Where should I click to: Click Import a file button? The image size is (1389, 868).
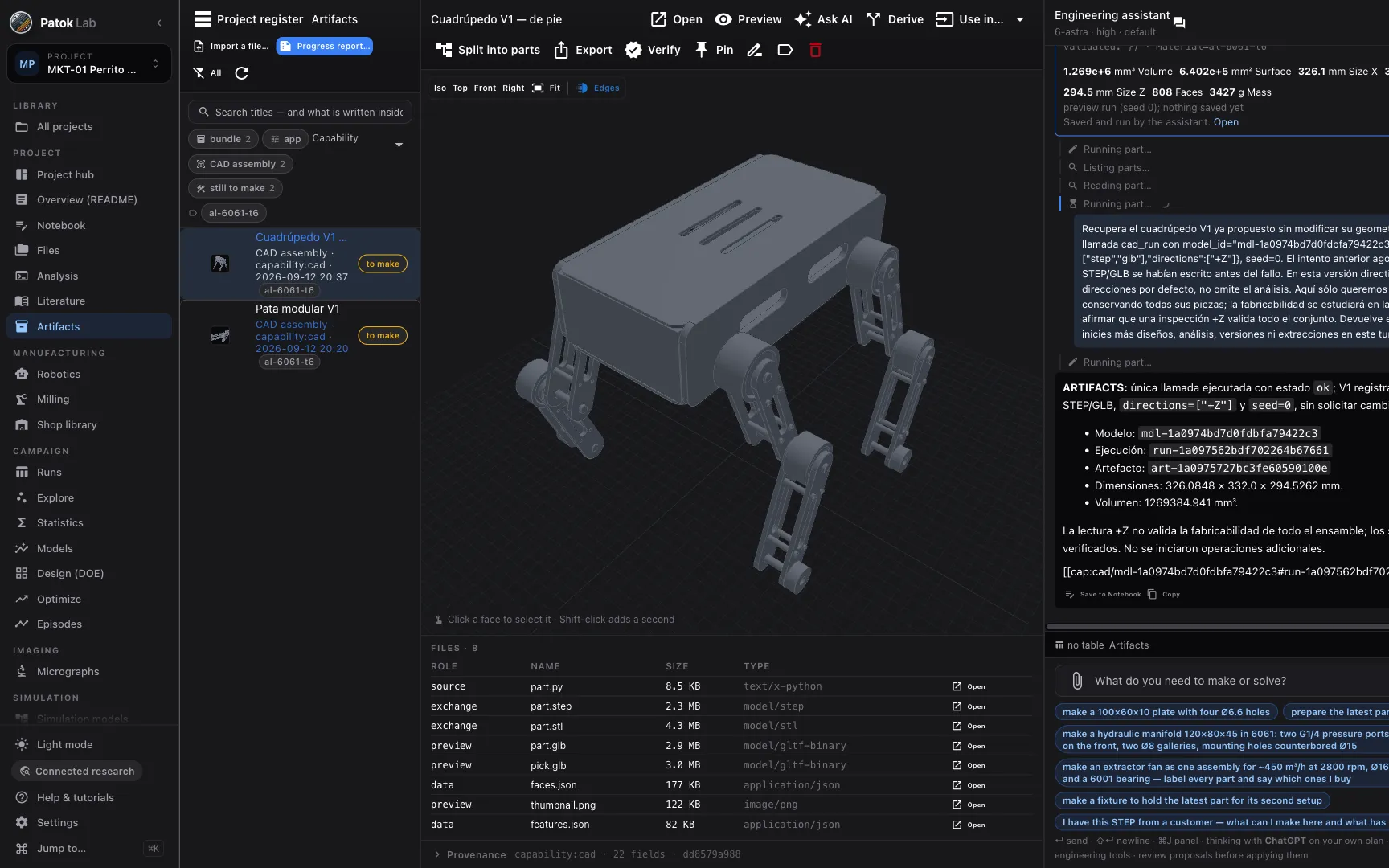[231, 47]
